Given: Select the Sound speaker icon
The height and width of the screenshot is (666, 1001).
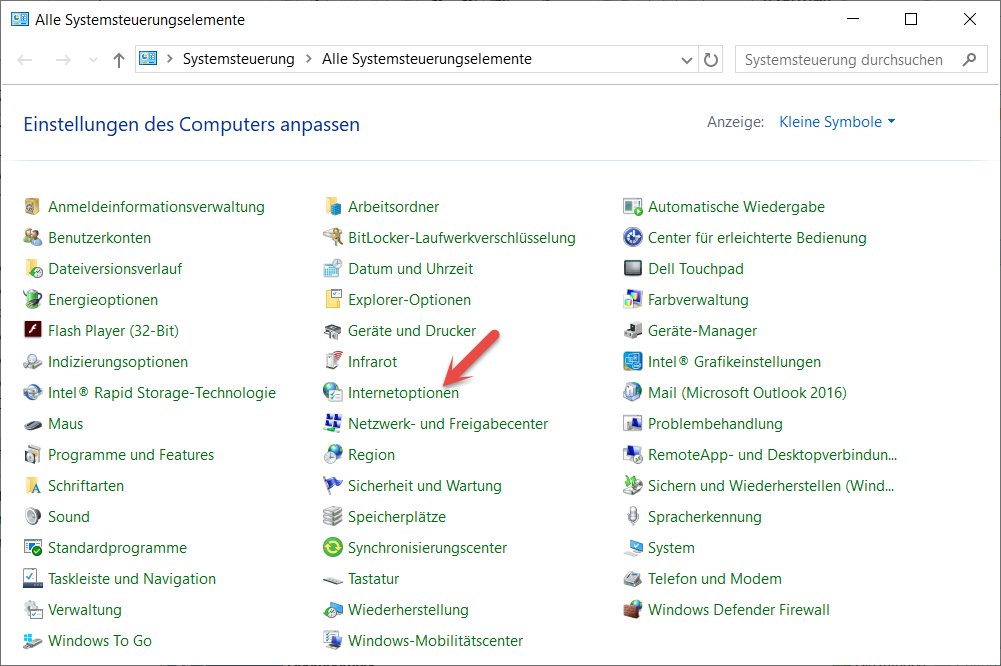Looking at the screenshot, I should 32,517.
